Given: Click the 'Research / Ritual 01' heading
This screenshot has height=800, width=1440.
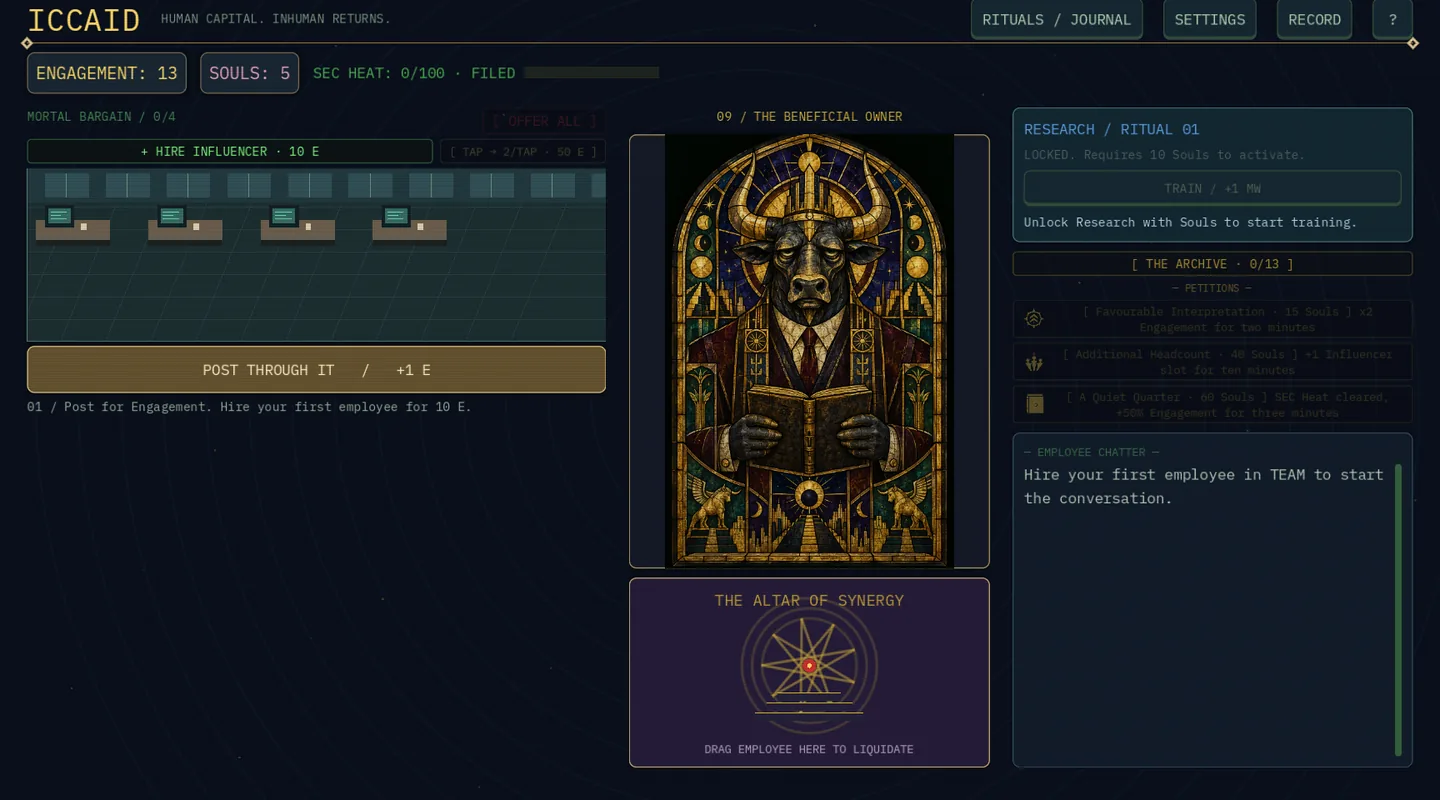Looking at the screenshot, I should [1111, 129].
